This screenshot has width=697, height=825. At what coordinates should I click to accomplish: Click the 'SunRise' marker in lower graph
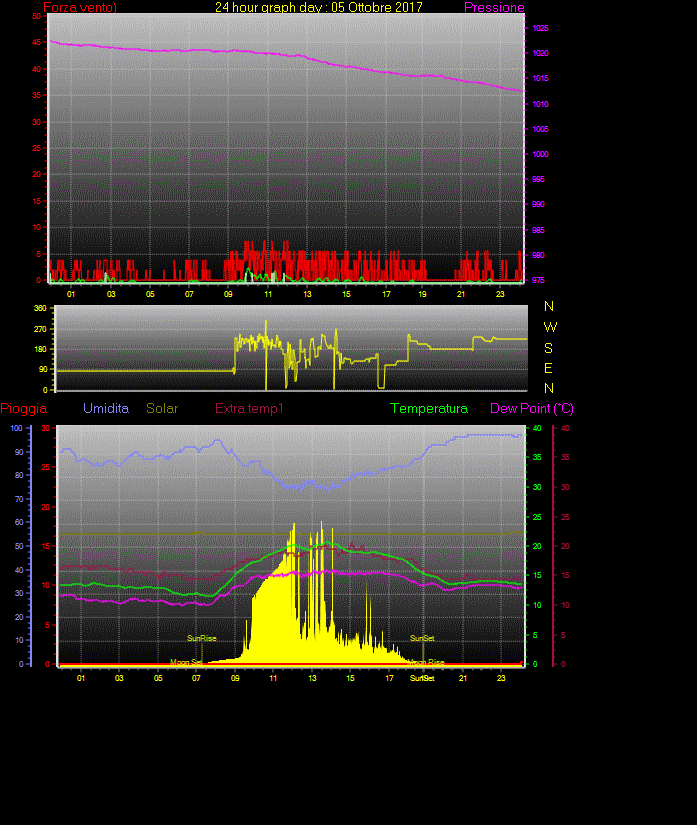[x=202, y=638]
